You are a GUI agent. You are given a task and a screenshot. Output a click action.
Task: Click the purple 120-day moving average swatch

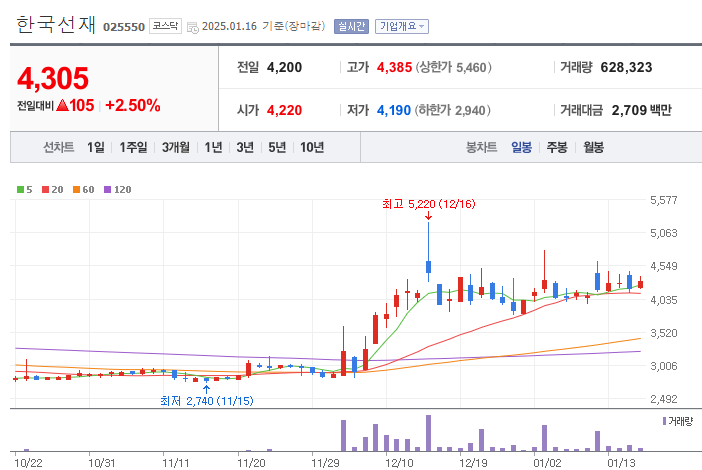pos(107,189)
